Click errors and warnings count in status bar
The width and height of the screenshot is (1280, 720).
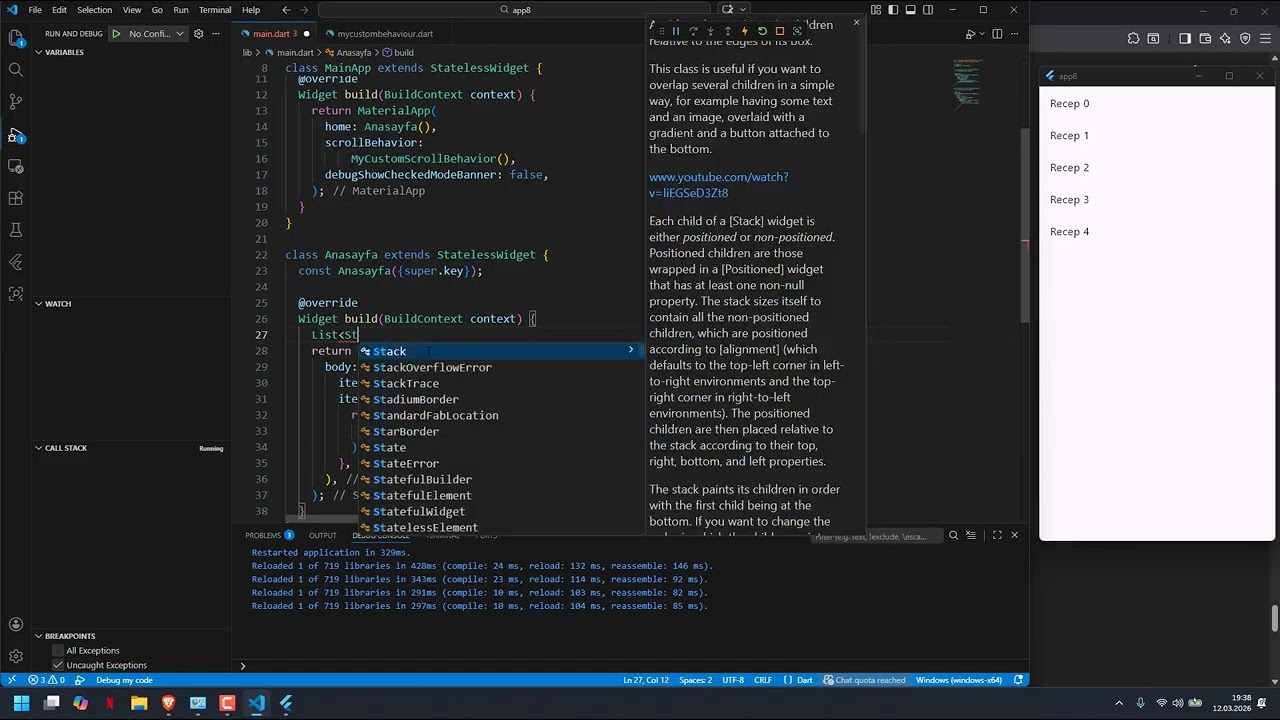click(46, 680)
